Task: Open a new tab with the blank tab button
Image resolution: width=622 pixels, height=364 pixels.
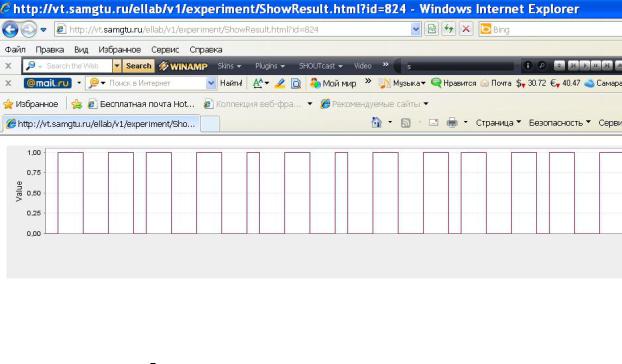Action: [x=210, y=124]
